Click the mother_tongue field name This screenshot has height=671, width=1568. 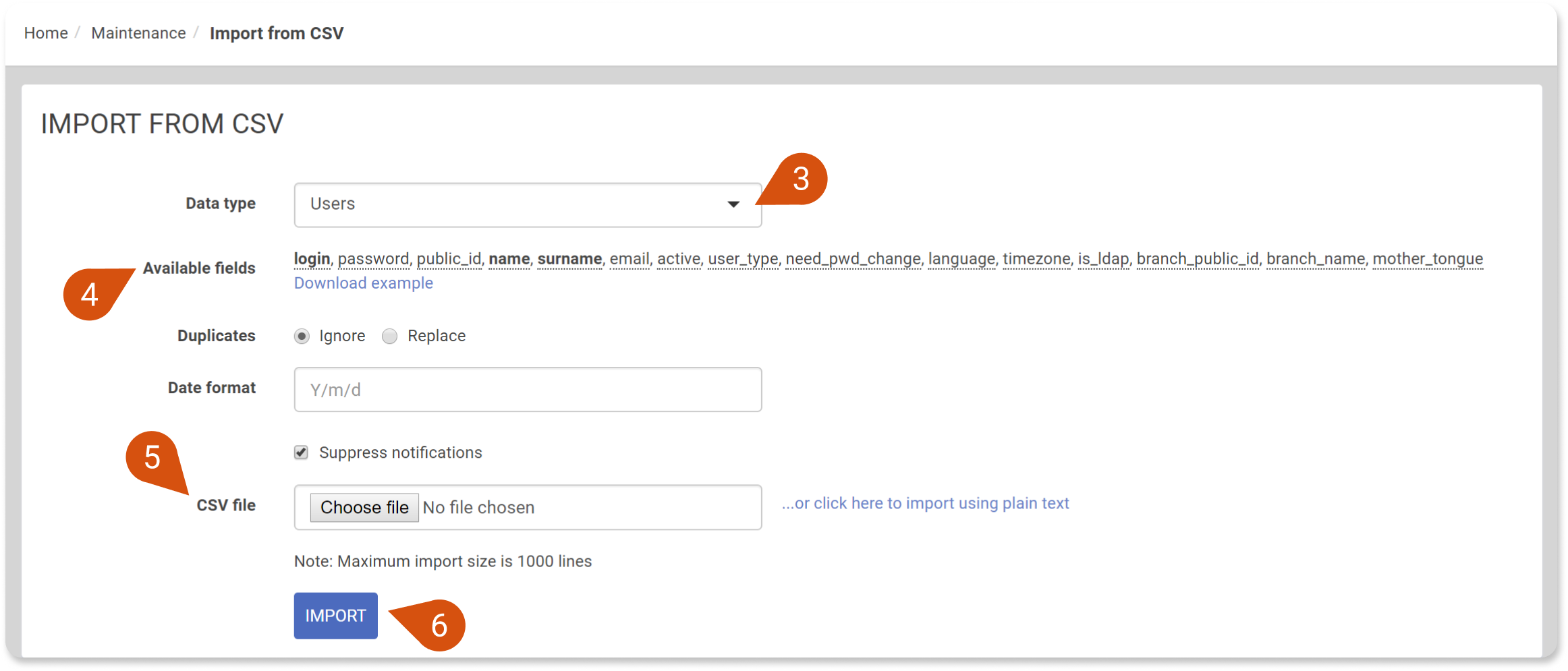coord(1428,259)
